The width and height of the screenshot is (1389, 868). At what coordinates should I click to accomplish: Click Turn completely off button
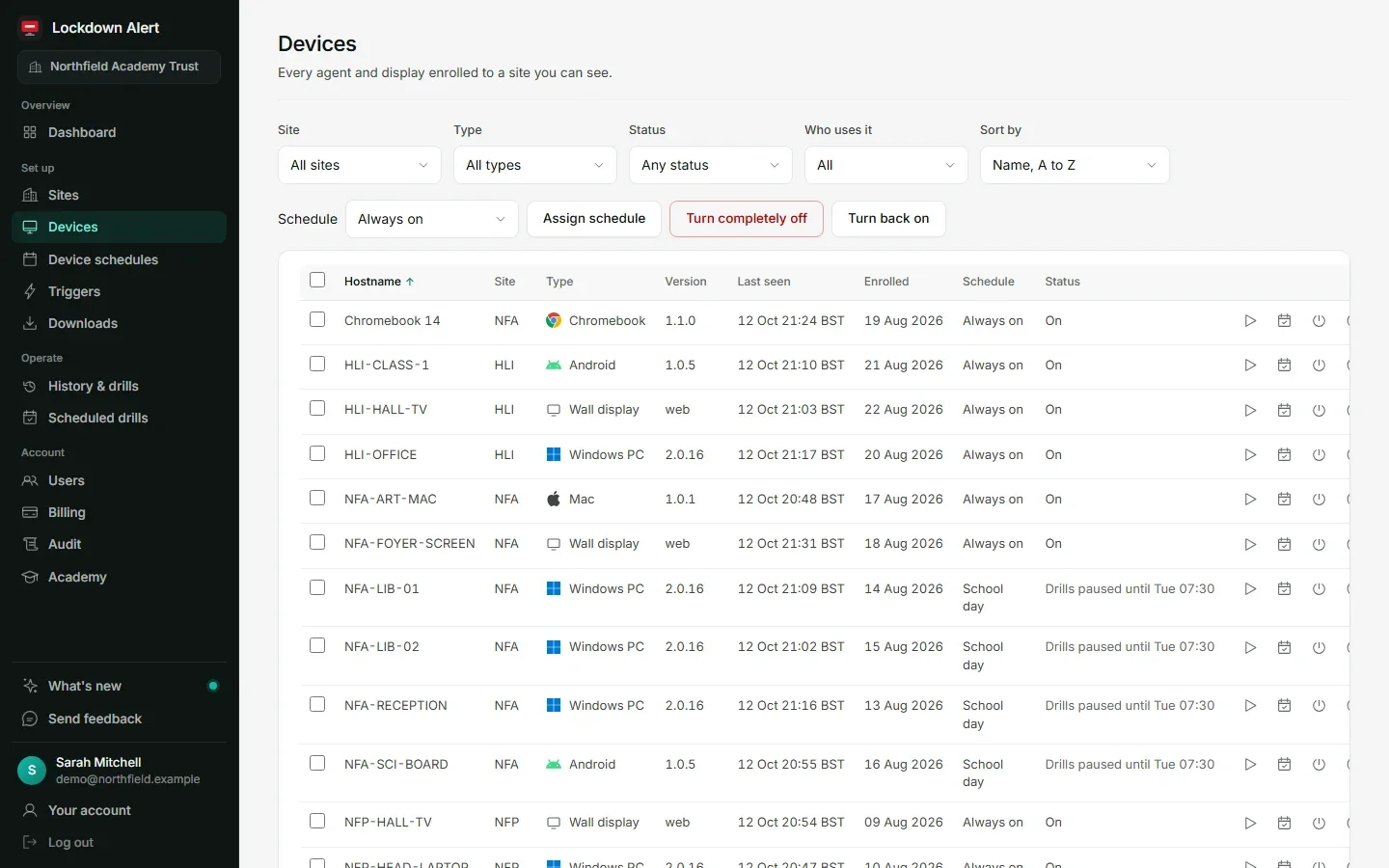tap(747, 219)
